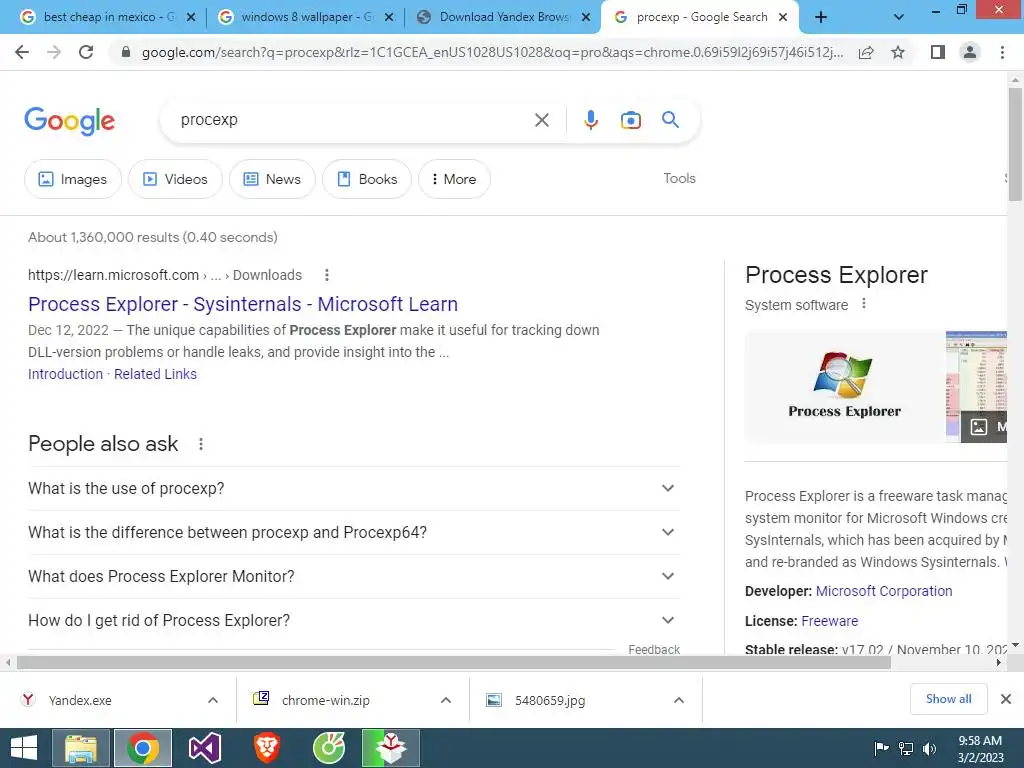Open the tab search dropdown arrow
The width and height of the screenshot is (1024, 768).
click(899, 17)
